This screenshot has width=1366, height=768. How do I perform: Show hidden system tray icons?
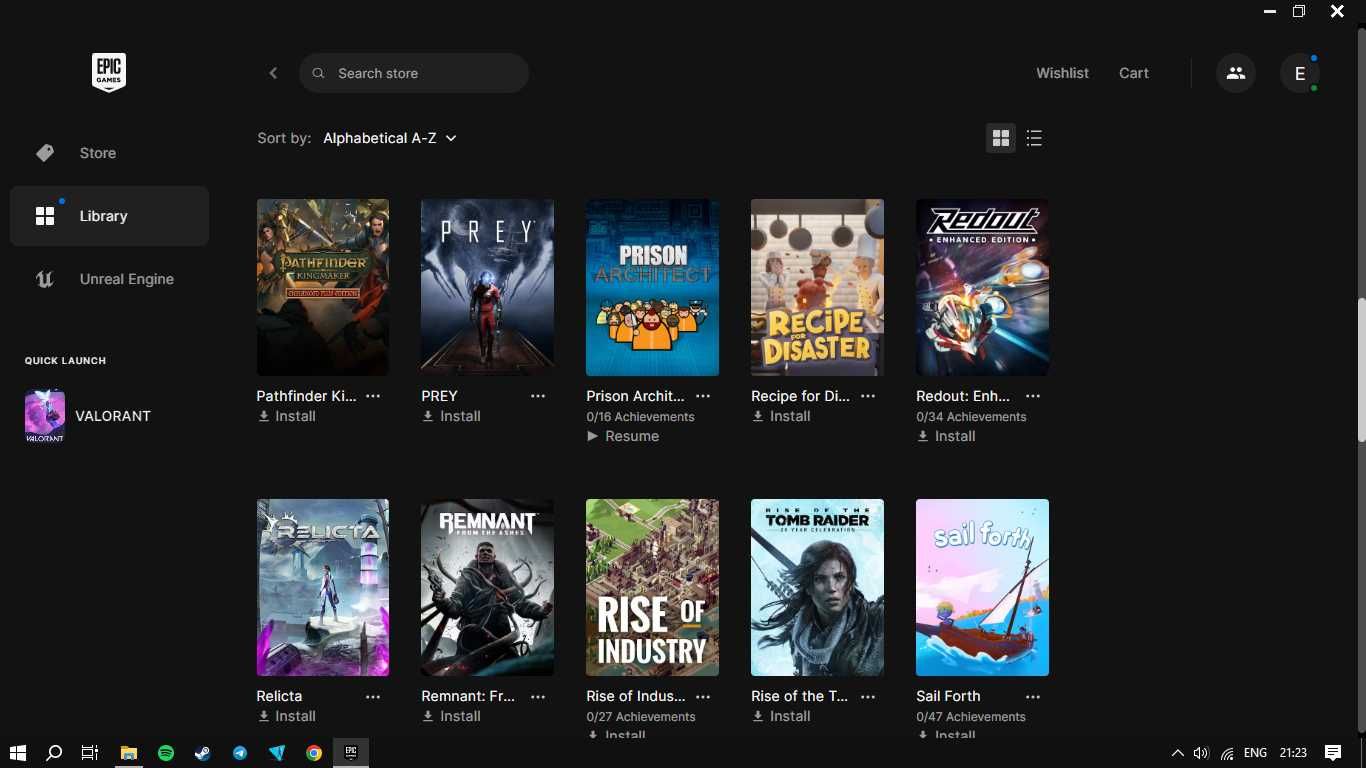pyautogui.click(x=1177, y=753)
